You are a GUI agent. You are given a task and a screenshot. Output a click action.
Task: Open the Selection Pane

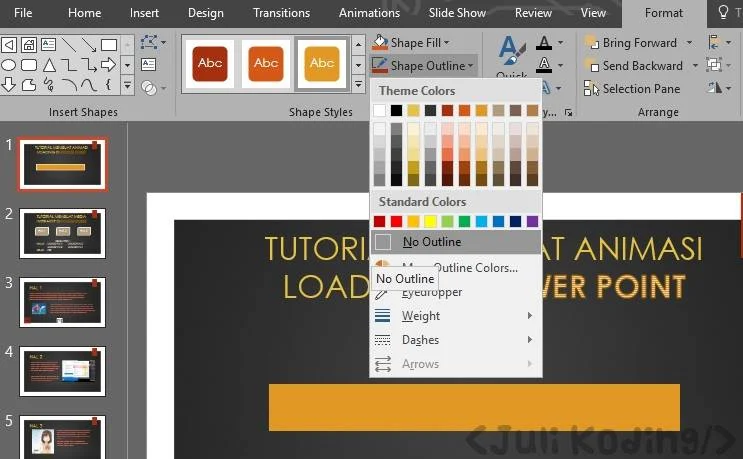tap(632, 89)
